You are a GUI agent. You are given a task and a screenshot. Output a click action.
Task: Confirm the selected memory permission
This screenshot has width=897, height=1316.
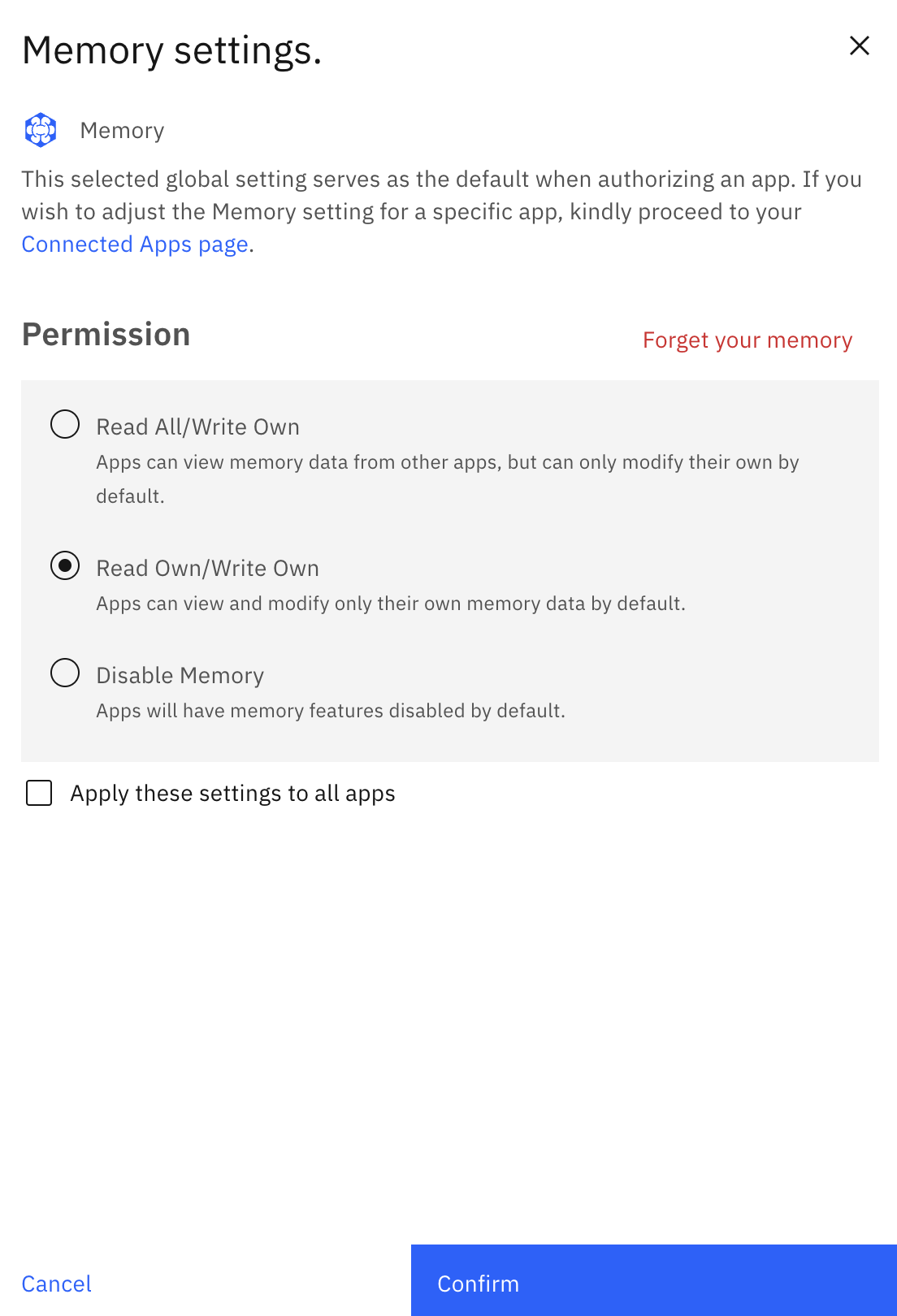[x=478, y=1284]
